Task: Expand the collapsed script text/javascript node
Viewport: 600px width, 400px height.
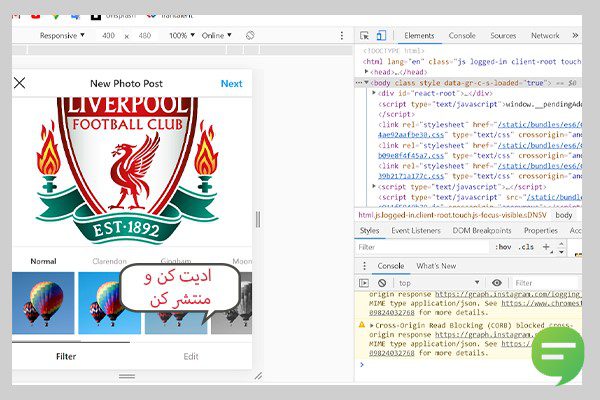Action: click(374, 186)
